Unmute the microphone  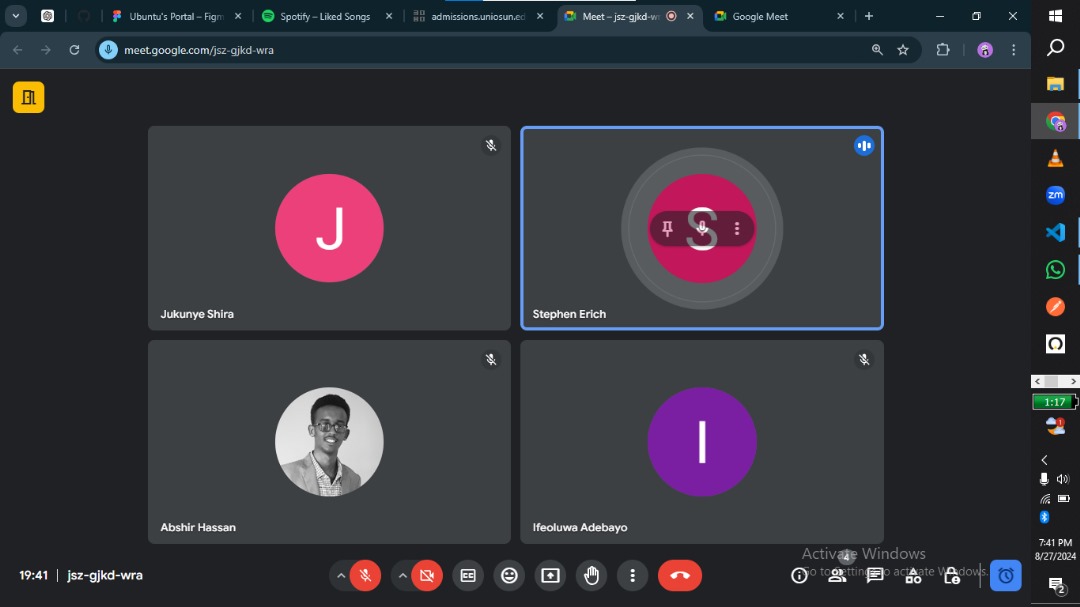365,575
